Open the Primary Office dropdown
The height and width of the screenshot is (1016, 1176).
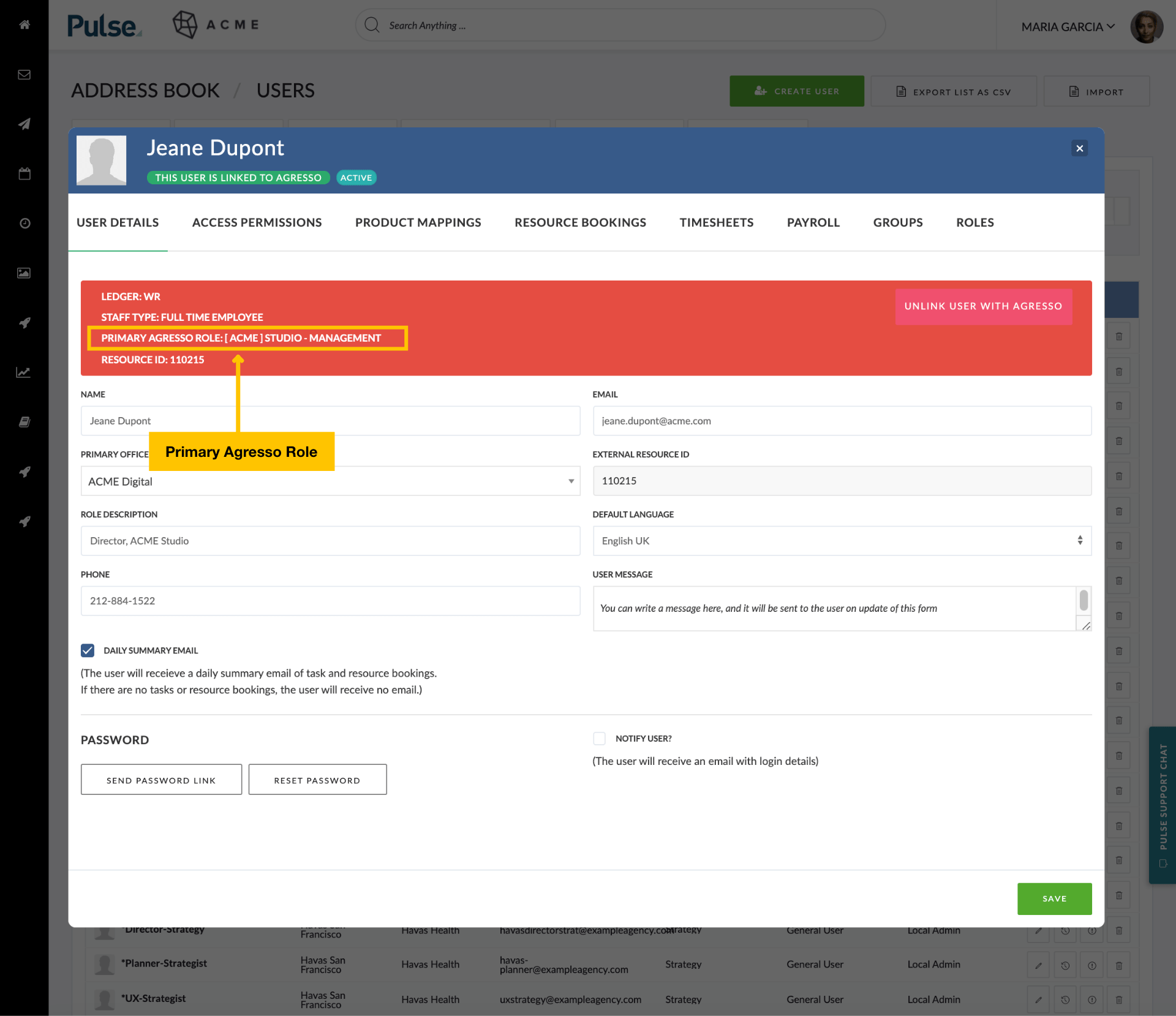[330, 481]
